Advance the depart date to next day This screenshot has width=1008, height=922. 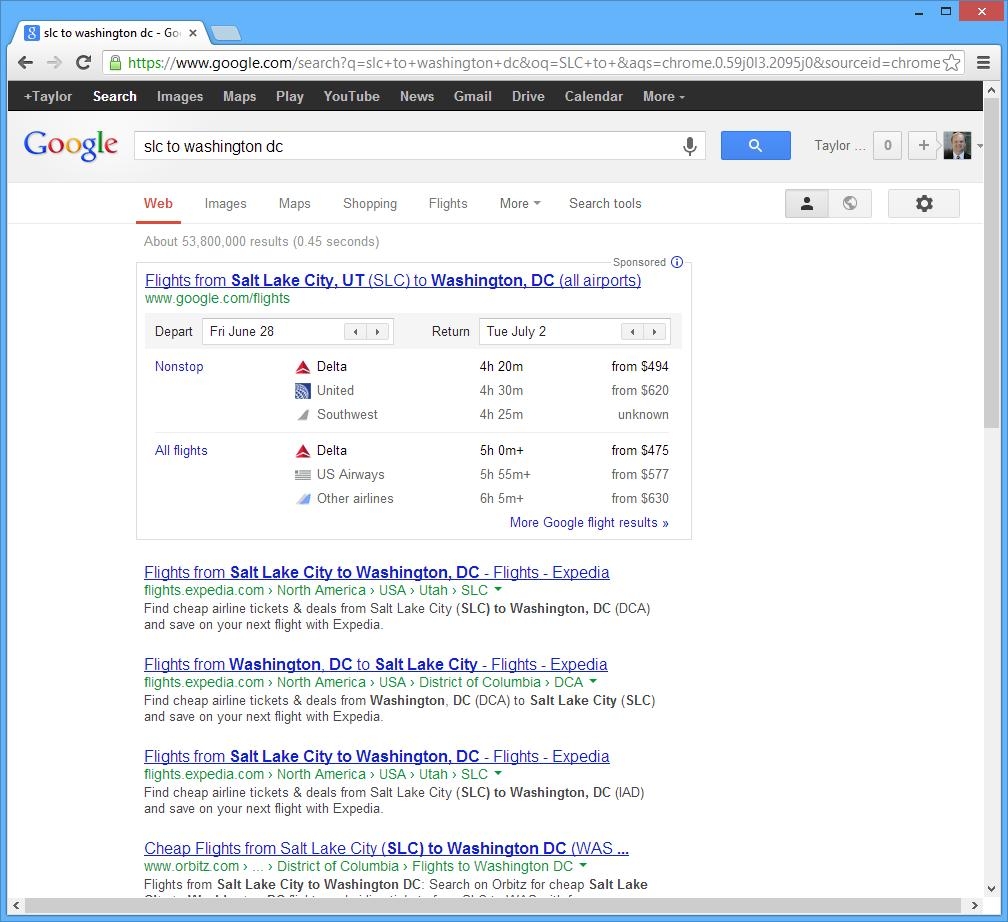(378, 332)
